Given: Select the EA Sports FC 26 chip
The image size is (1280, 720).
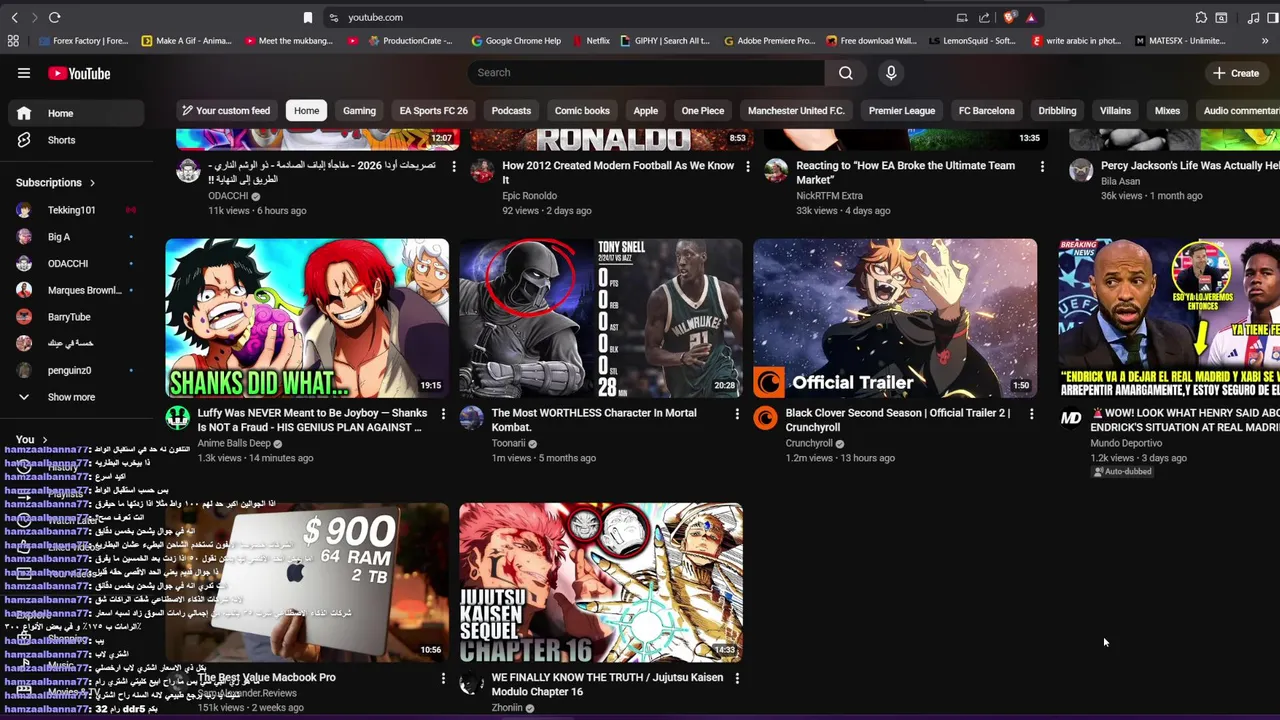Looking at the screenshot, I should [x=433, y=111].
